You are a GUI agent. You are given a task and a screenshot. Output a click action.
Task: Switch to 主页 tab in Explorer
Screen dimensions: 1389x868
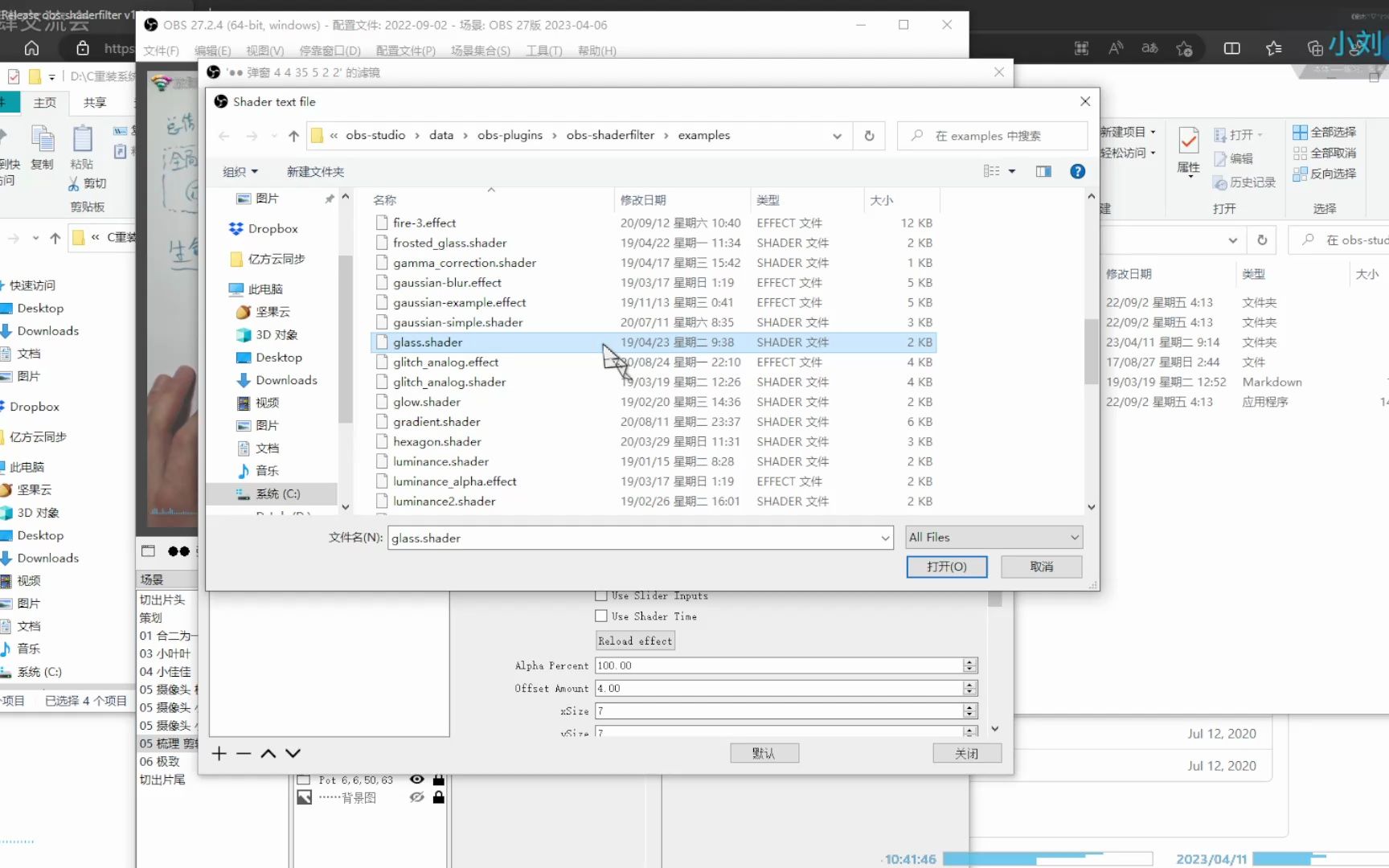pyautogui.click(x=45, y=103)
